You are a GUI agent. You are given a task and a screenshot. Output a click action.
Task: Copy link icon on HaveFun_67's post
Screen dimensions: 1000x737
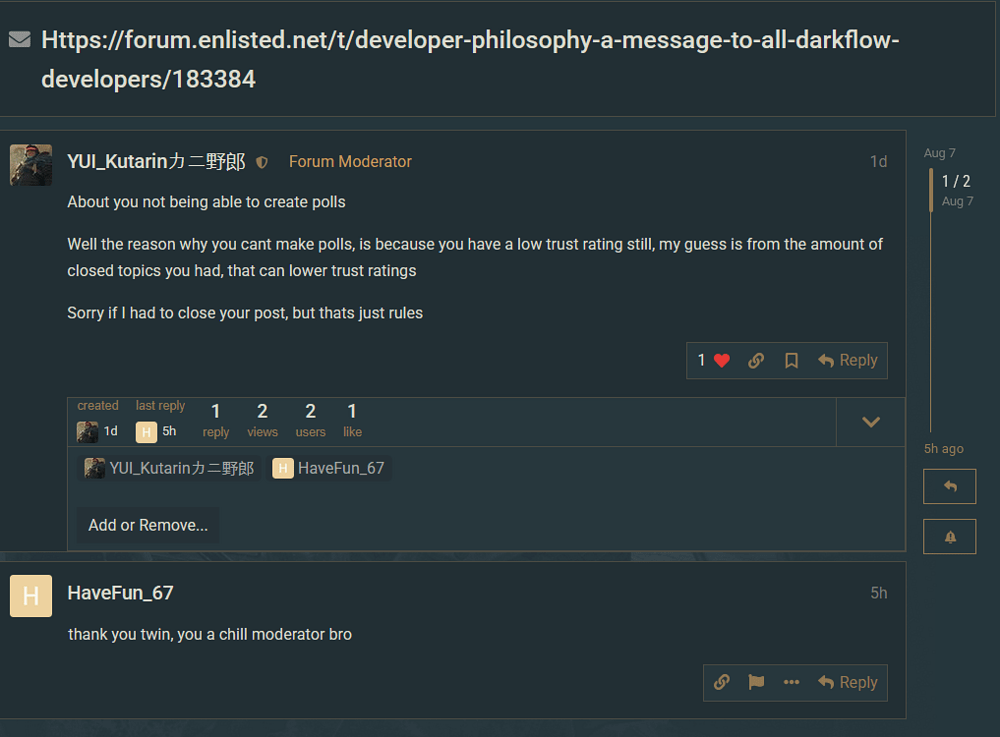click(721, 683)
